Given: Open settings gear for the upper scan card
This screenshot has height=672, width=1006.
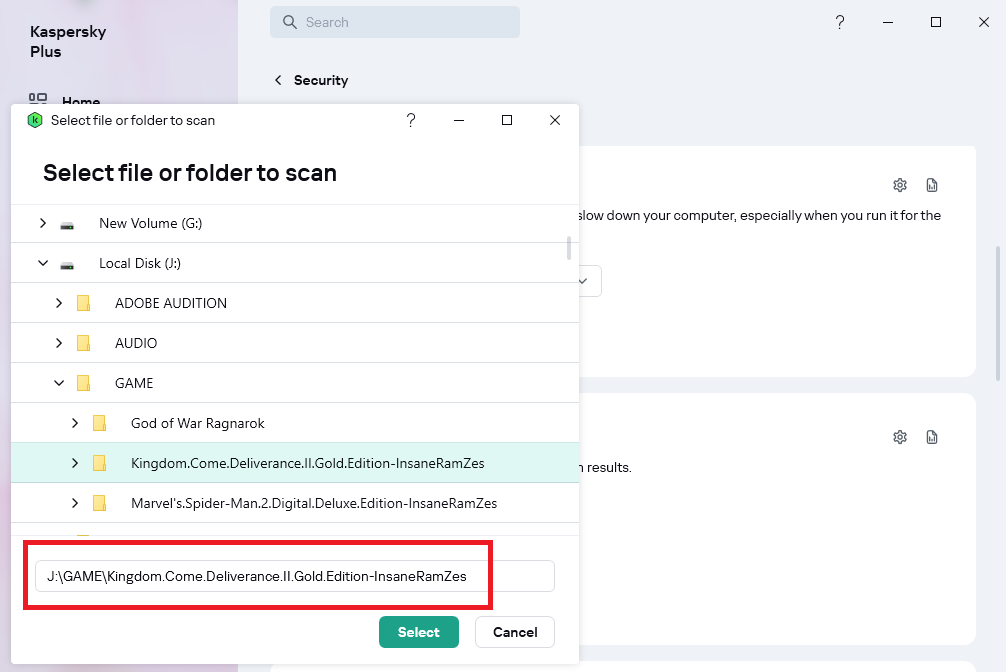Looking at the screenshot, I should [900, 185].
